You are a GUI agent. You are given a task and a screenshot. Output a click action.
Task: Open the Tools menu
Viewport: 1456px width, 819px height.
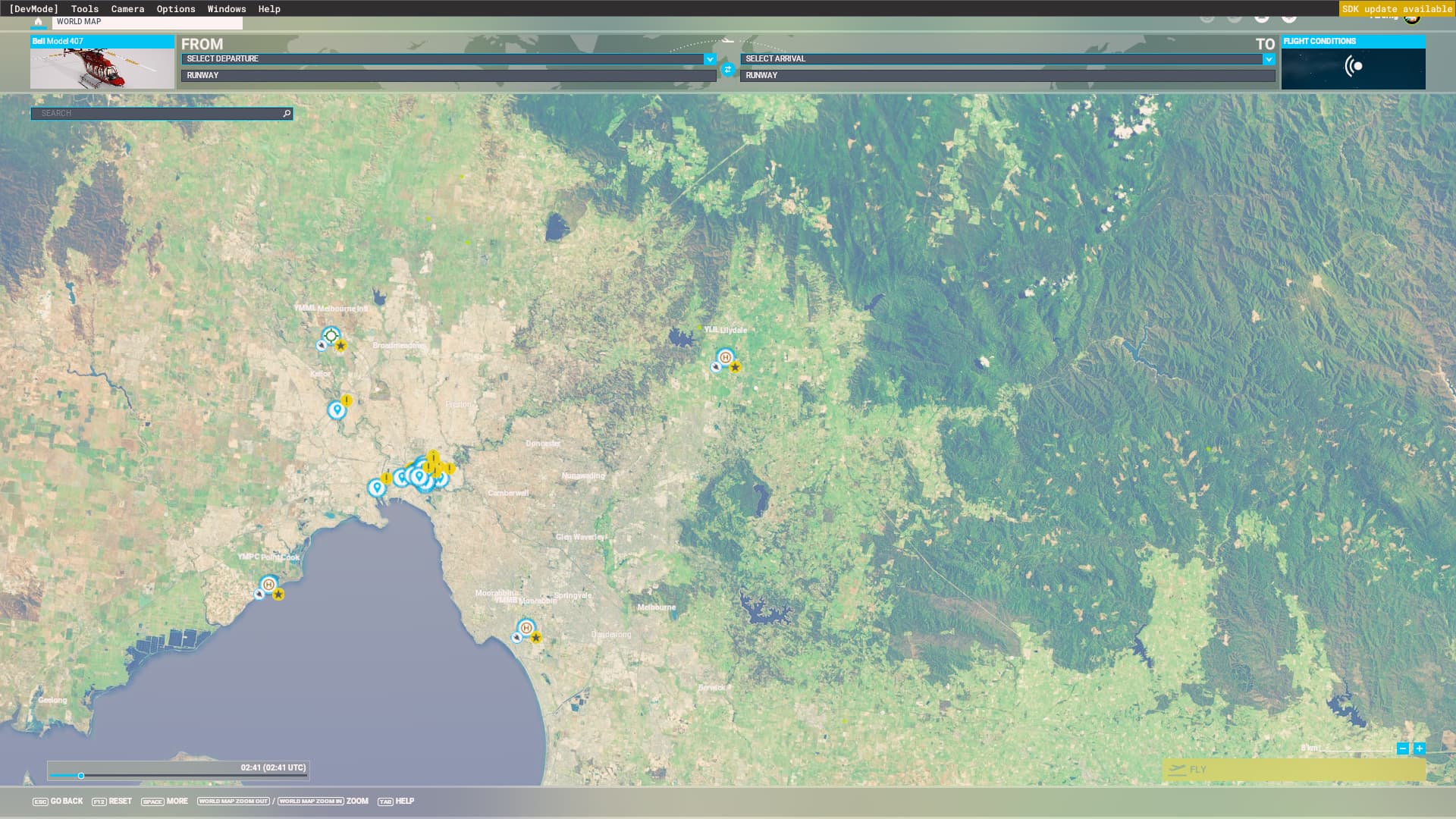click(84, 9)
